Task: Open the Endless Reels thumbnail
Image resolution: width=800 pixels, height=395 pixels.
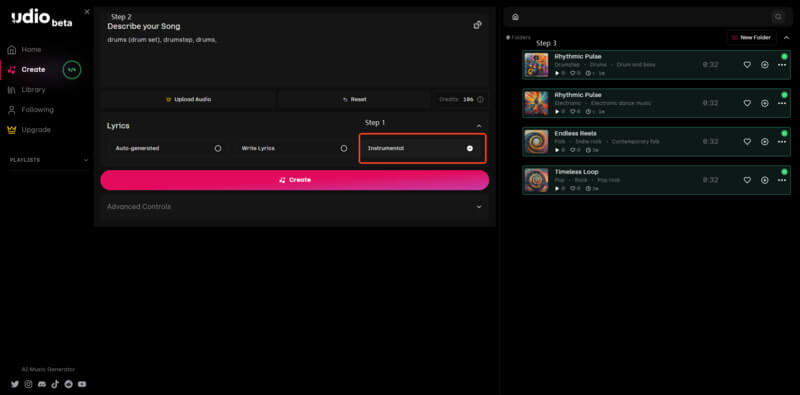Action: (536, 142)
